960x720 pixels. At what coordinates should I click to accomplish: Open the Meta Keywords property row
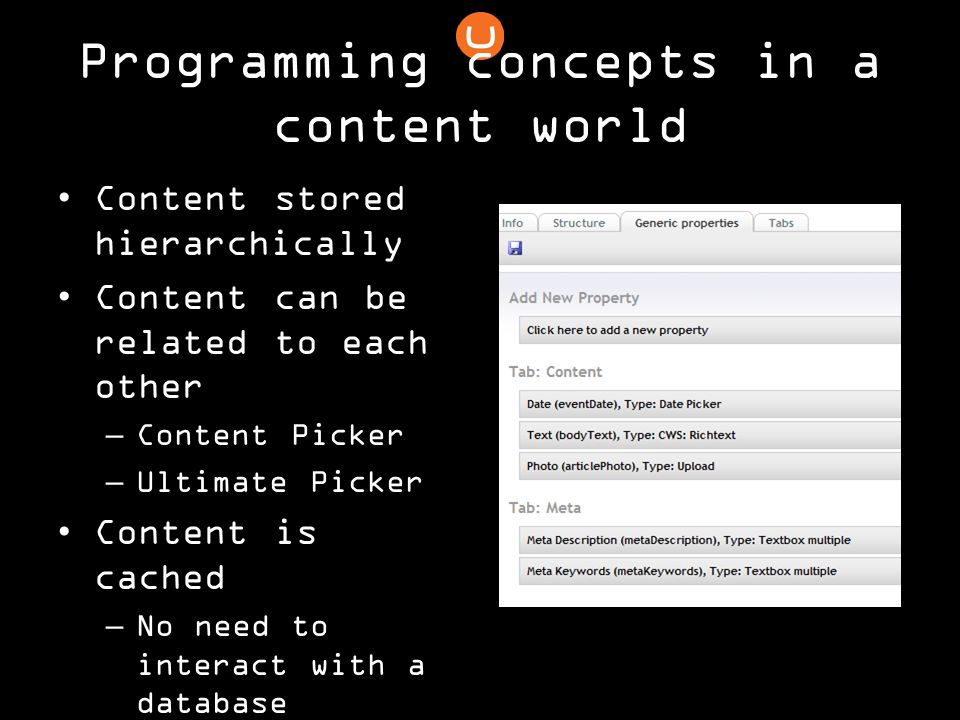(710, 571)
